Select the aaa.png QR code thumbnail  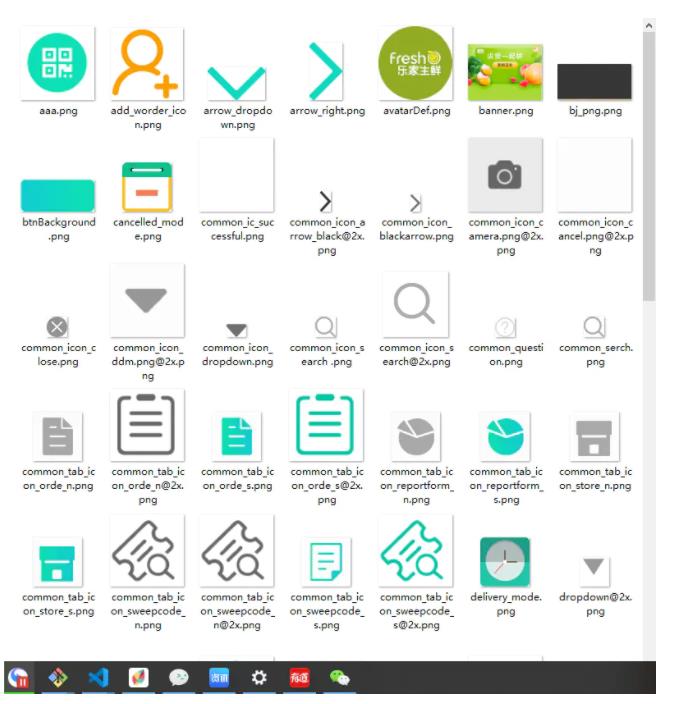pyautogui.click(x=58, y=65)
